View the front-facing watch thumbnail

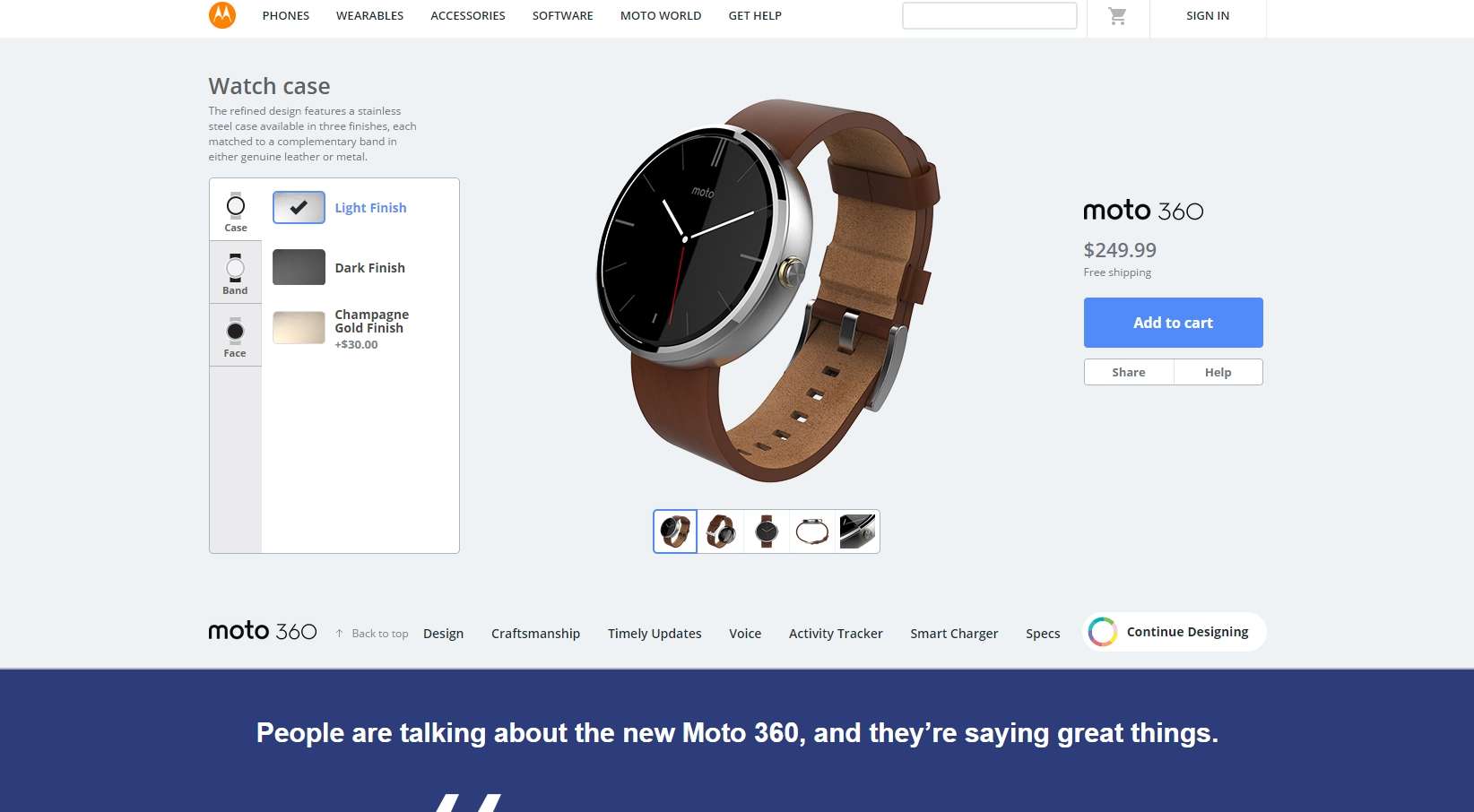tap(767, 531)
